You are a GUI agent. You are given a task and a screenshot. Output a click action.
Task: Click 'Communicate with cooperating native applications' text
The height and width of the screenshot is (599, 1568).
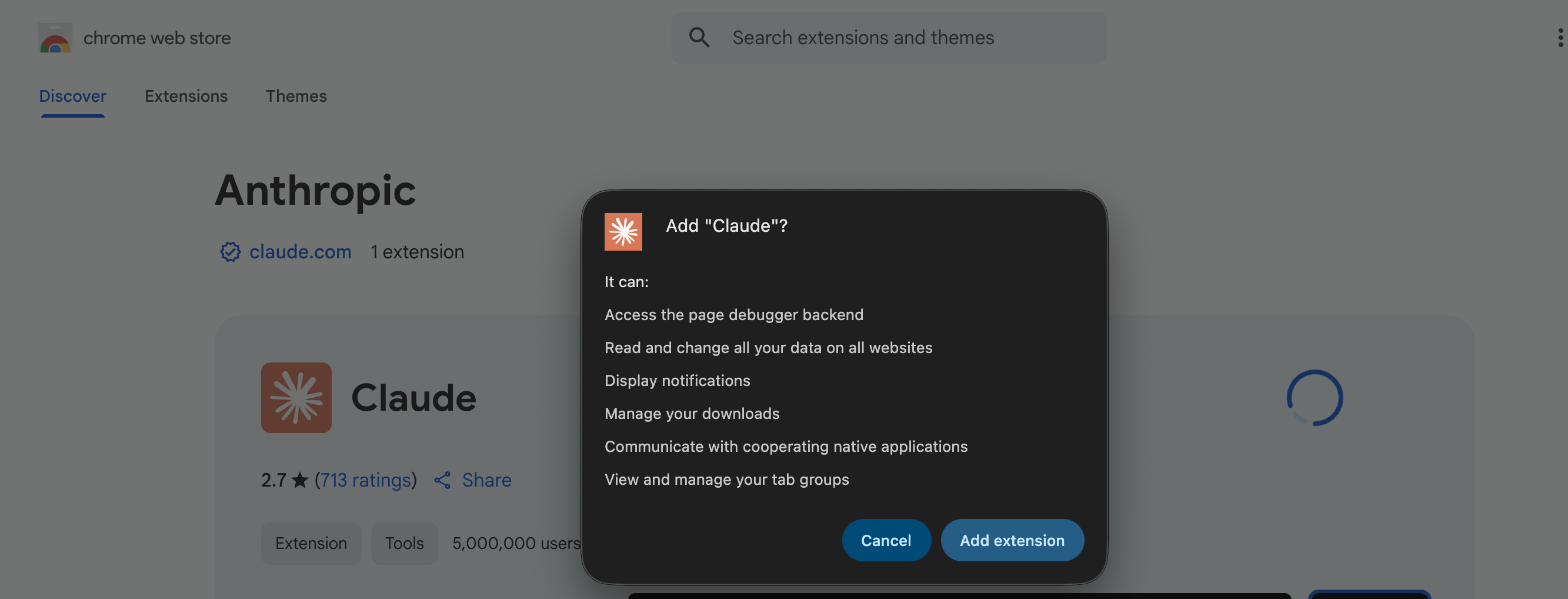(786, 447)
